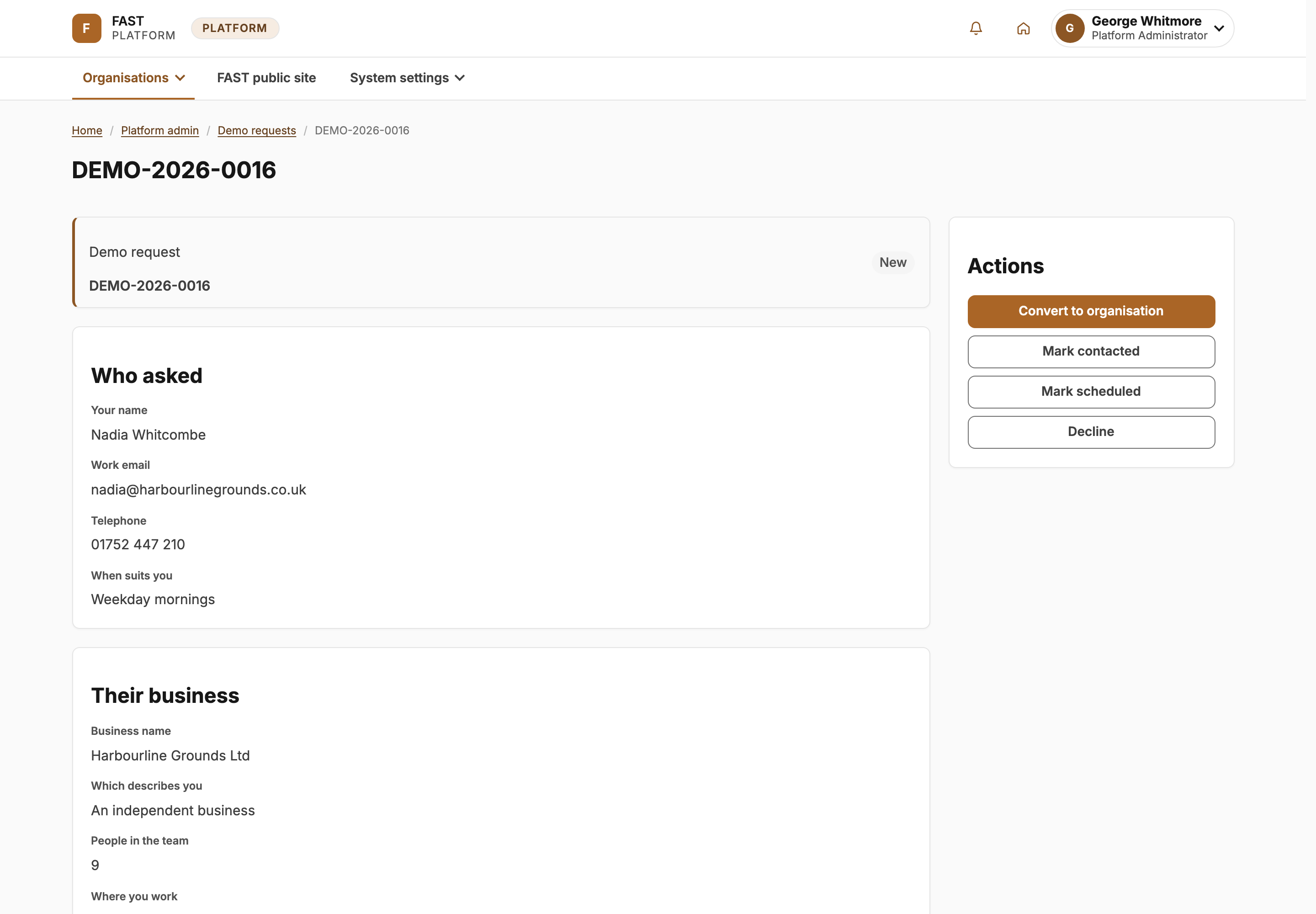
Task: Convert this request to an organisation
Action: click(1091, 311)
